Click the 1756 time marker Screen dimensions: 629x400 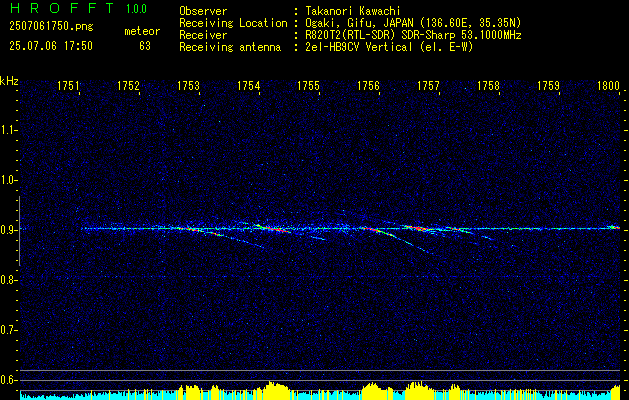click(368, 86)
